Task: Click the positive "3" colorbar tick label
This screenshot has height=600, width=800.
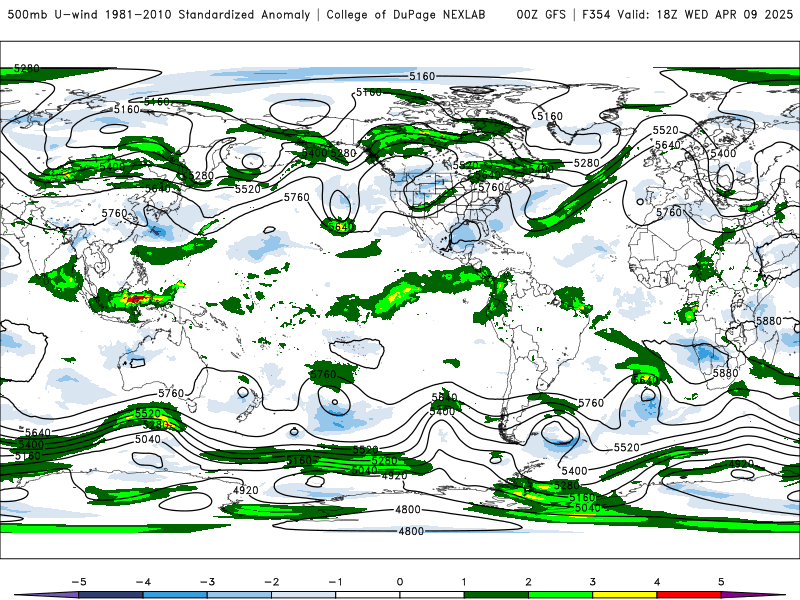Action: [593, 582]
